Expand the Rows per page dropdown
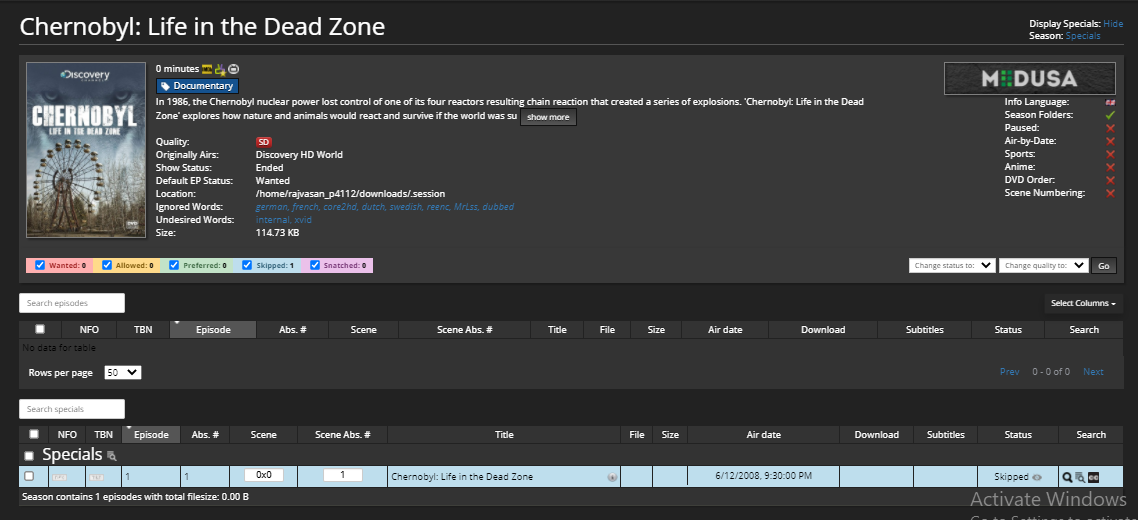This screenshot has height=520, width=1138. coord(123,372)
